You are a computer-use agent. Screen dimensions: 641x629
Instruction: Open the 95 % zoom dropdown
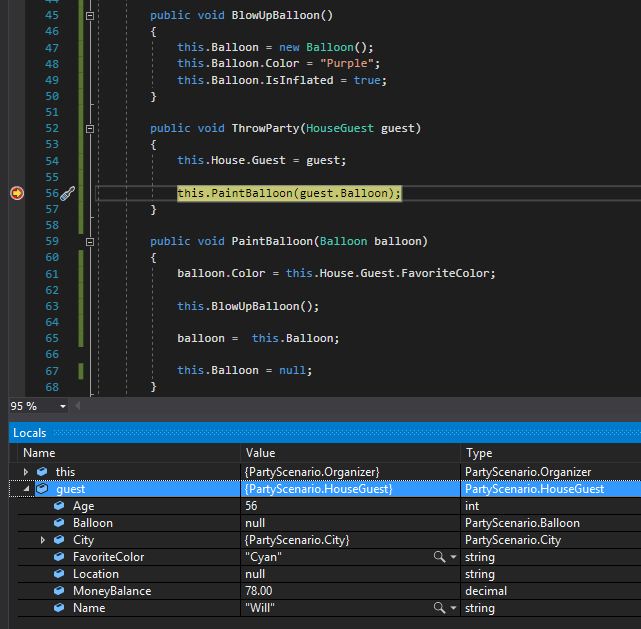pos(63,407)
